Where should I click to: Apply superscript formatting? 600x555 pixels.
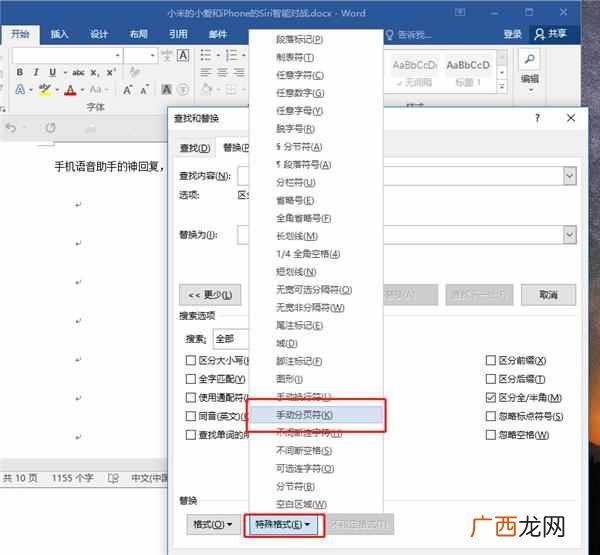pos(111,72)
